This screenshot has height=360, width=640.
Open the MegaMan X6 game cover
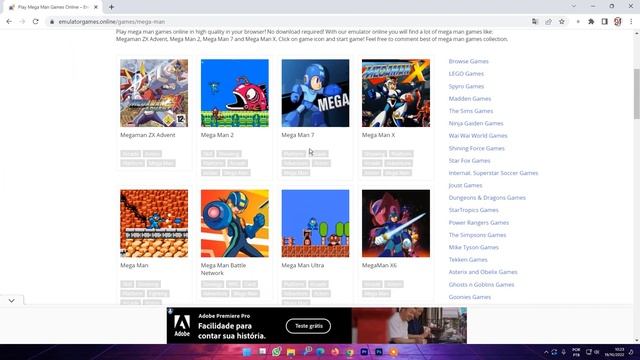[396, 223]
